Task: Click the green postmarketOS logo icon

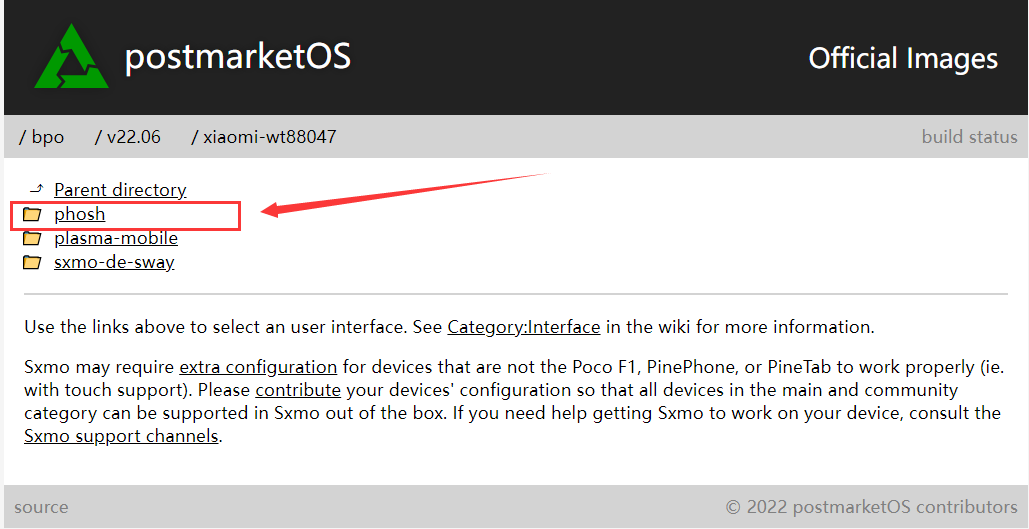Action: (x=71, y=57)
